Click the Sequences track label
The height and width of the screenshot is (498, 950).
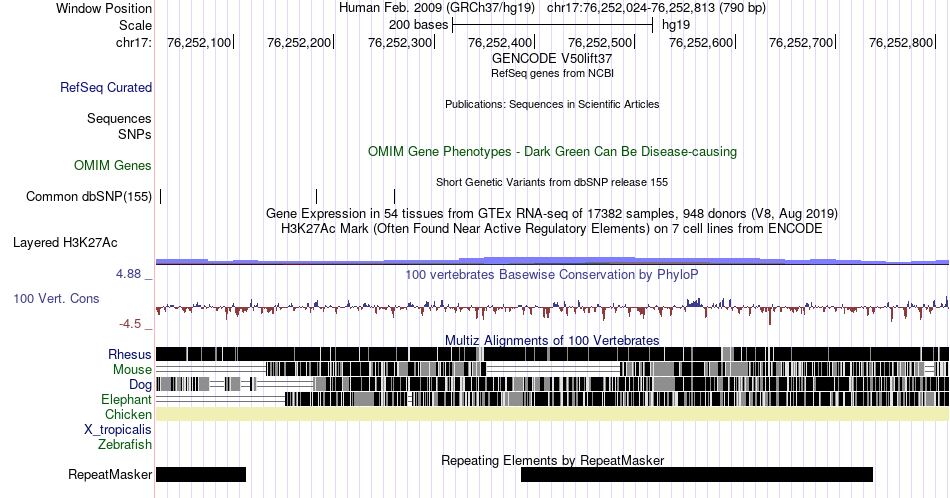click(119, 118)
